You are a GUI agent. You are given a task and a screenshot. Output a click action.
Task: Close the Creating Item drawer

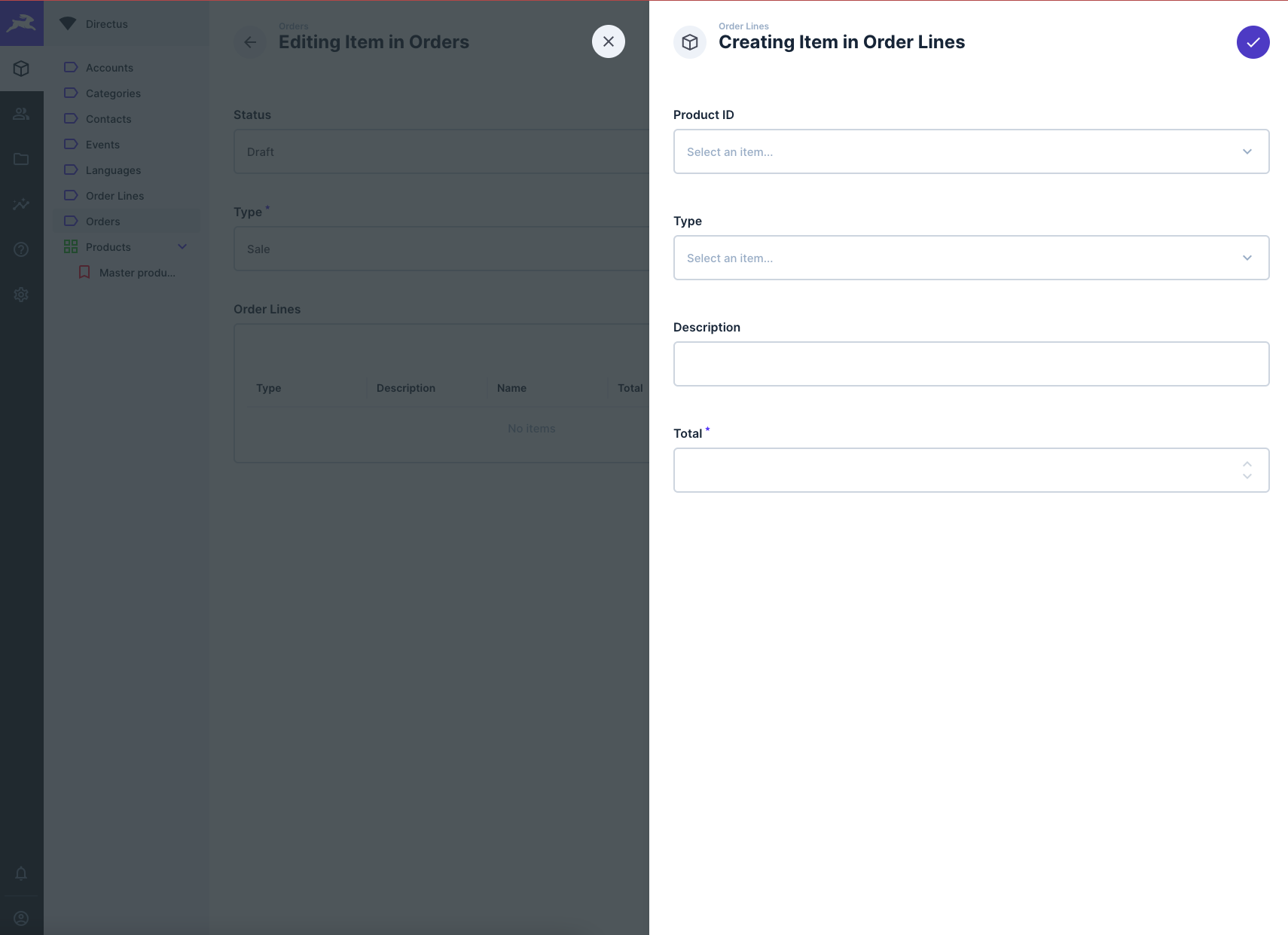point(609,41)
